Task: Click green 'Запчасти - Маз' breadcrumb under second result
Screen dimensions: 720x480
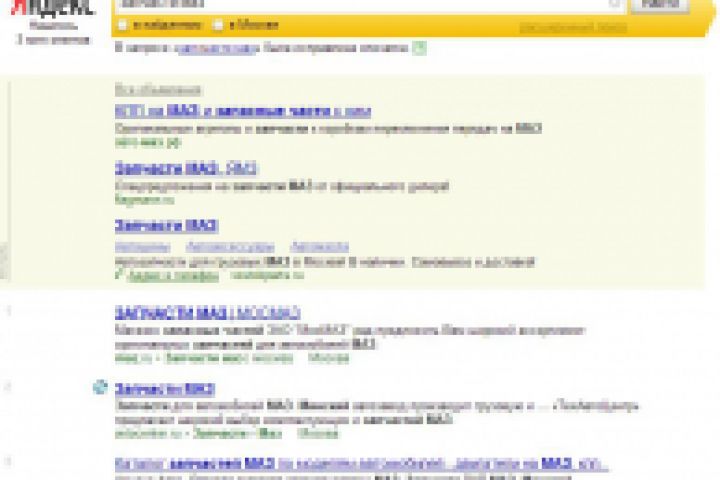Action: click(x=237, y=434)
